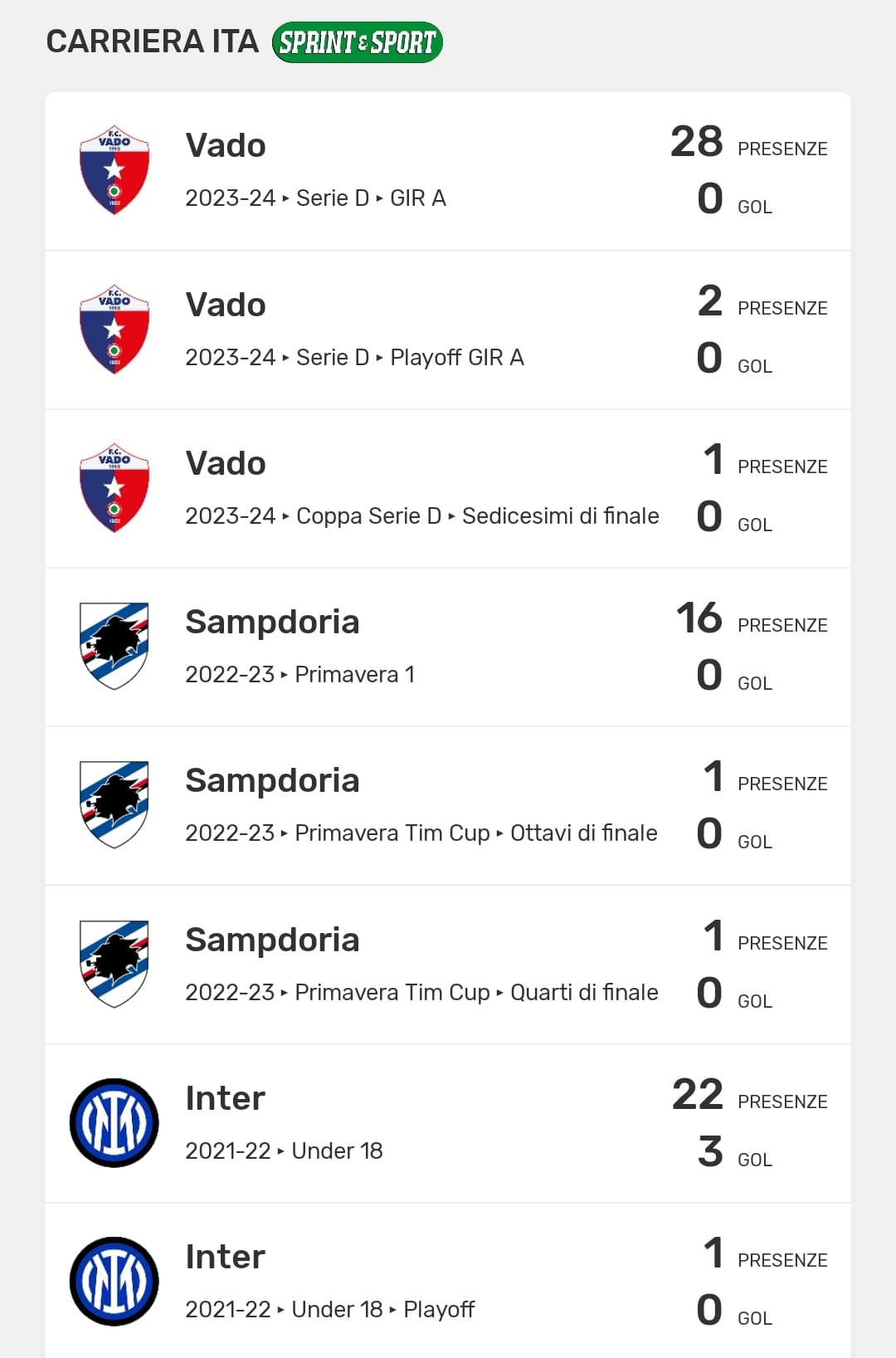Click the Sprint e Sport logo badge
The height and width of the screenshot is (1358, 896).
[x=357, y=42]
